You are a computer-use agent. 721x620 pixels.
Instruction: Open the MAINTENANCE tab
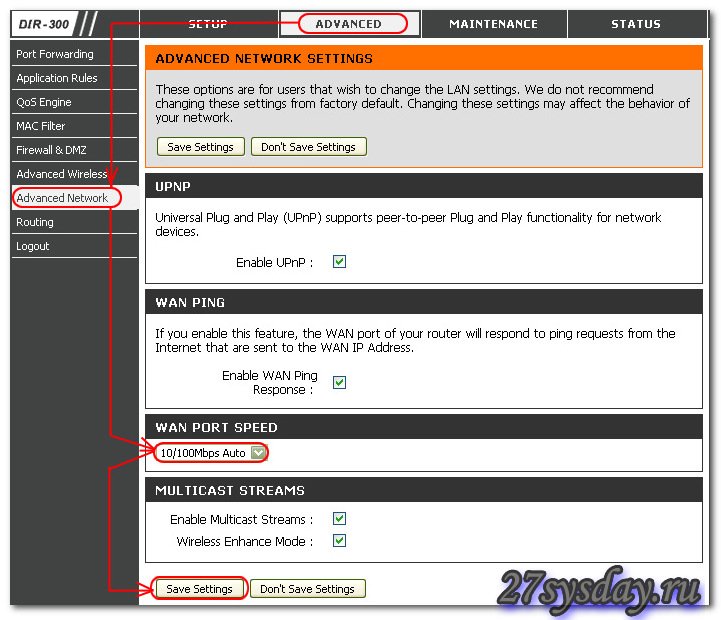click(x=494, y=24)
